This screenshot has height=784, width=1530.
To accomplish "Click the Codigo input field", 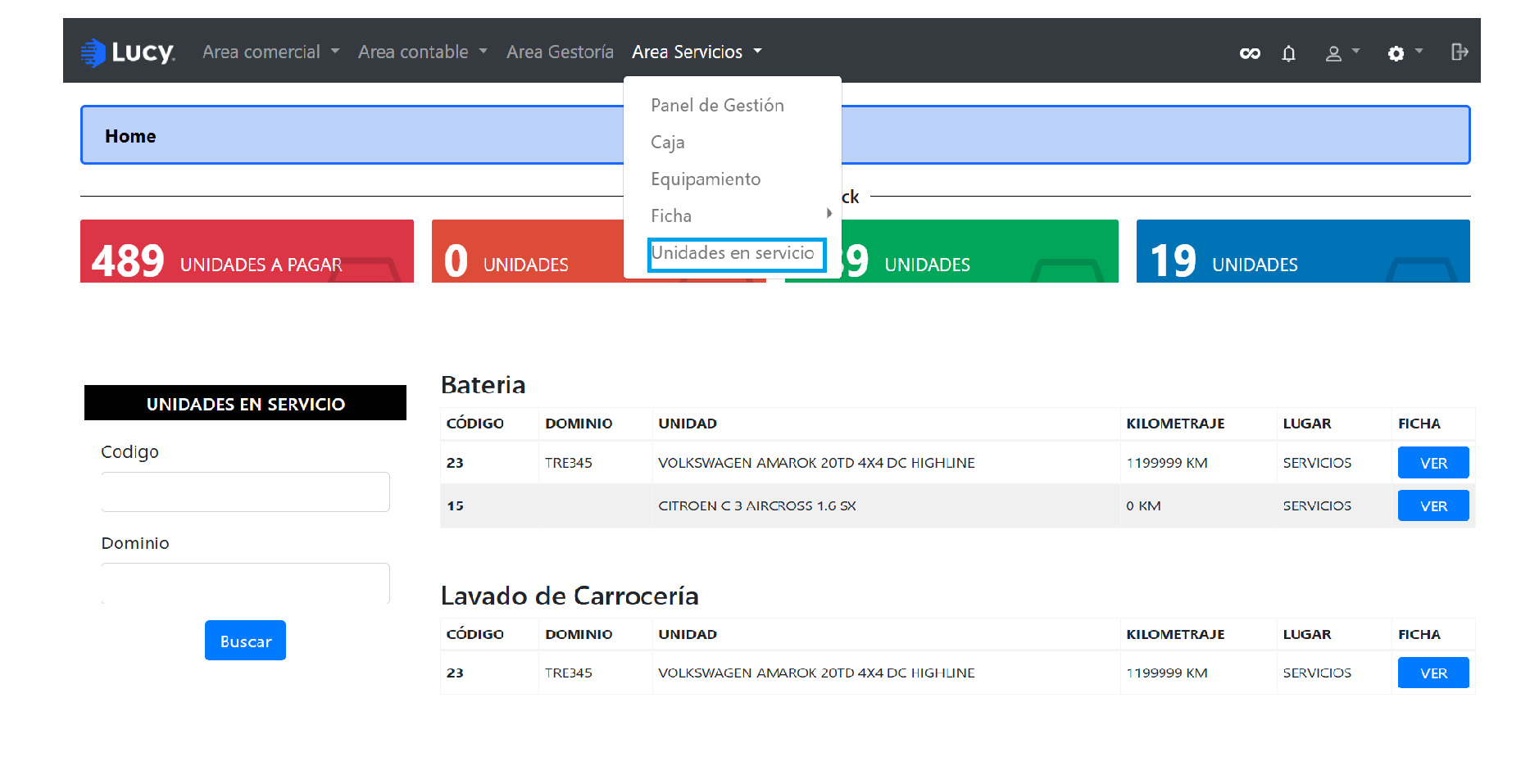I will 245,492.
